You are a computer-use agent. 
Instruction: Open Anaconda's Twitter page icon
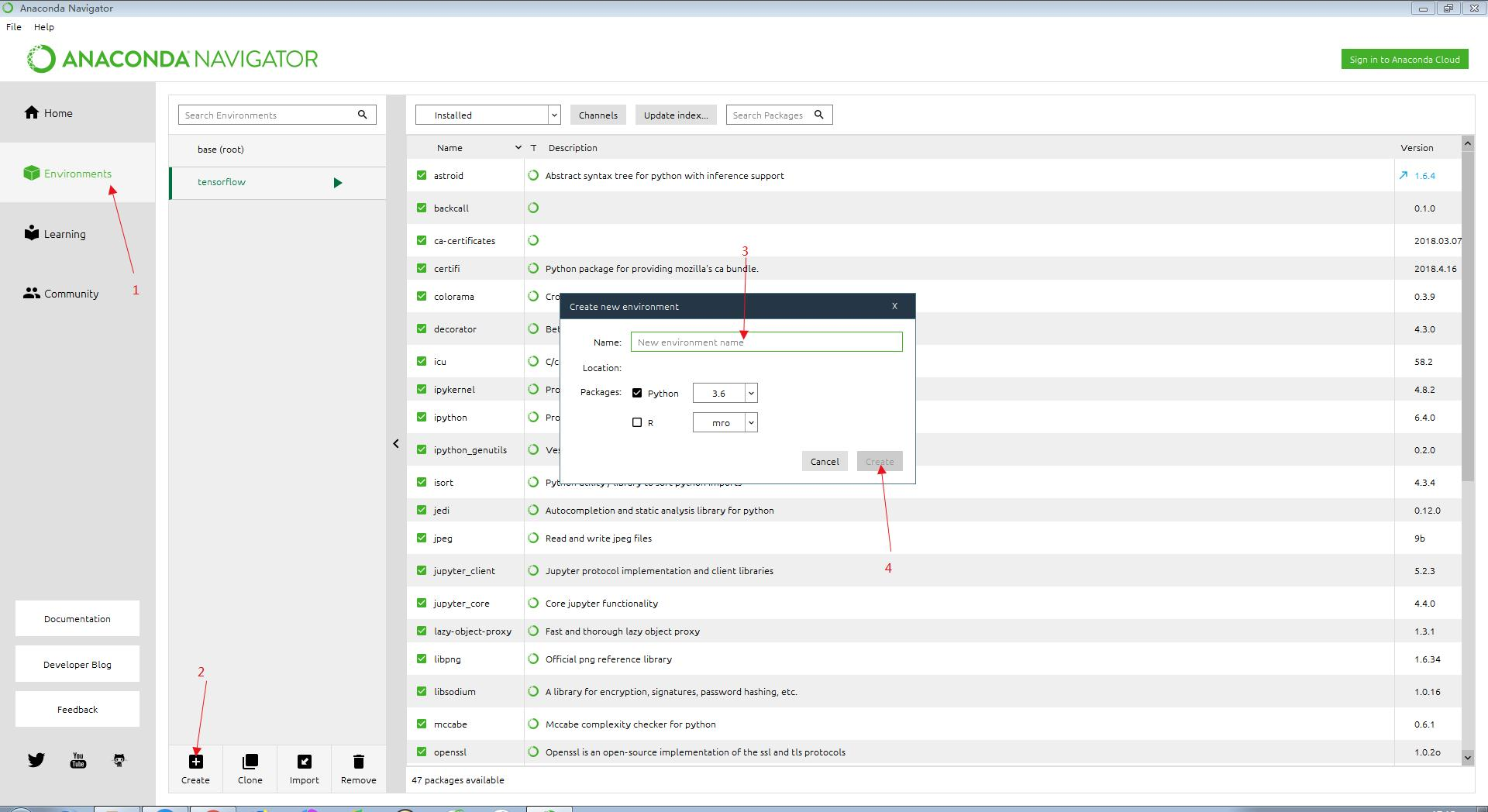click(x=36, y=760)
